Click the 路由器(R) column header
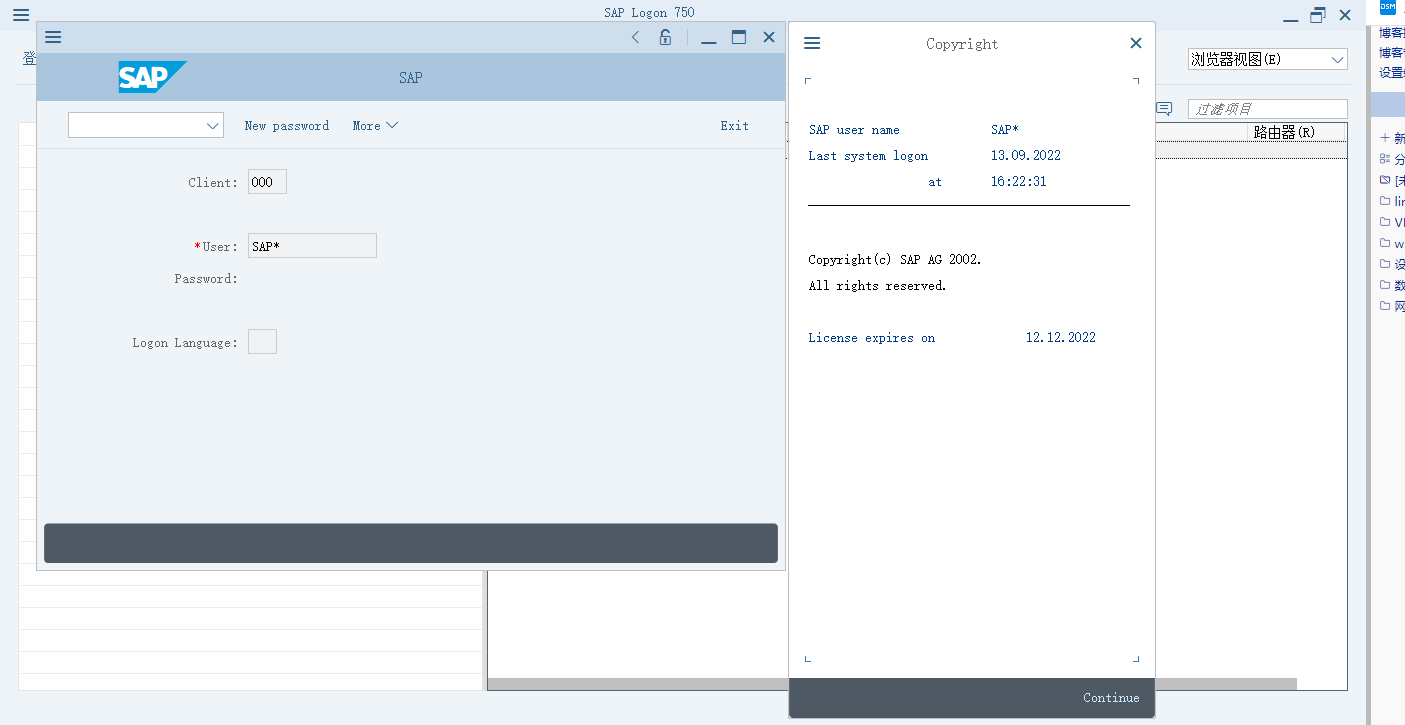The height and width of the screenshot is (725, 1405). (x=1284, y=132)
